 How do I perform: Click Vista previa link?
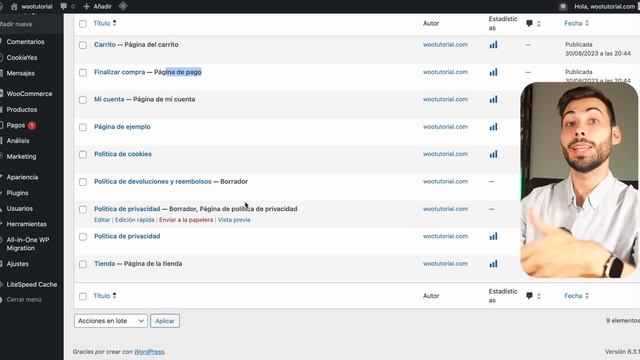click(x=234, y=220)
